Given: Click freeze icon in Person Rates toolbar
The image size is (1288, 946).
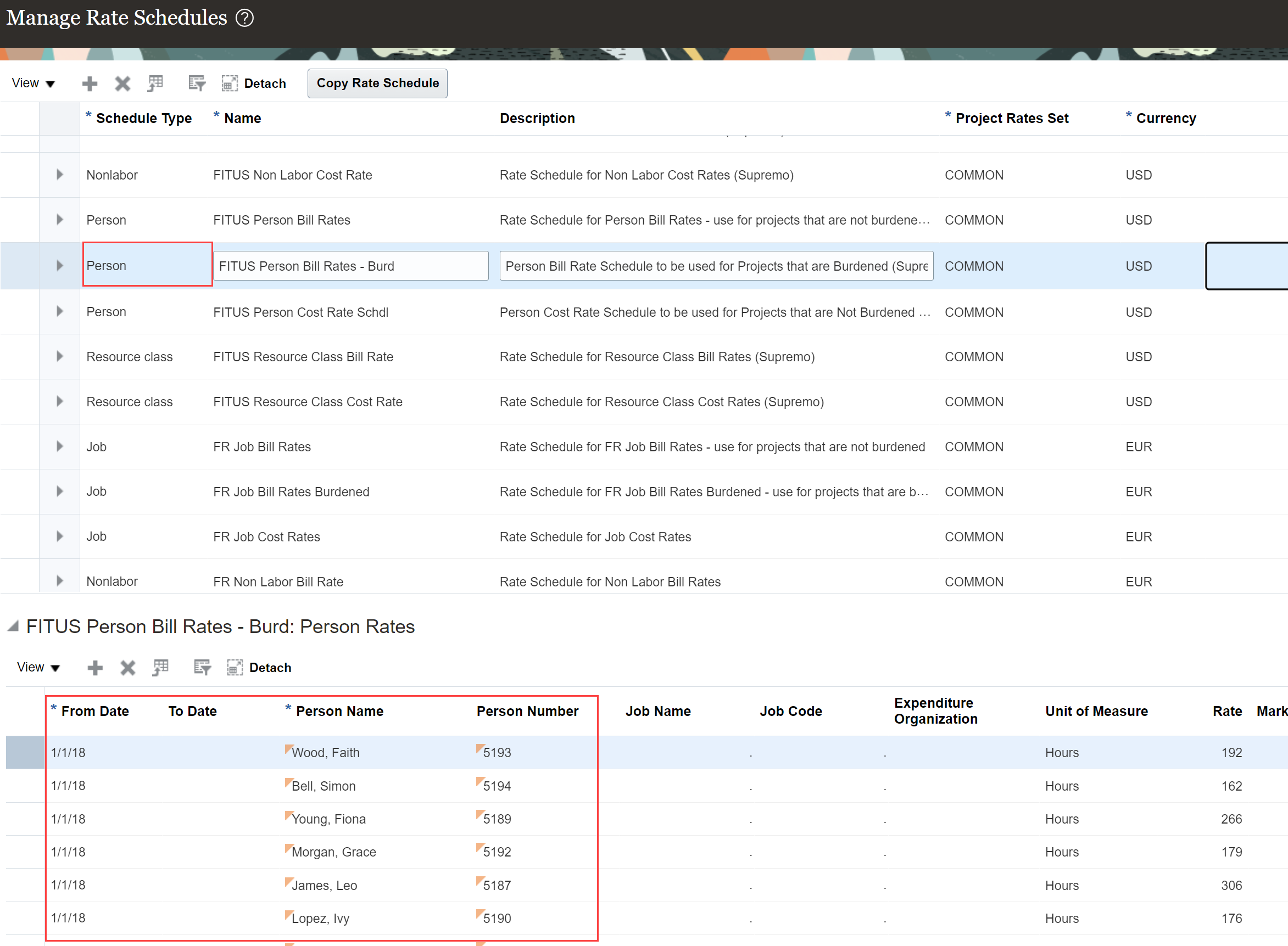Looking at the screenshot, I should click(161, 668).
